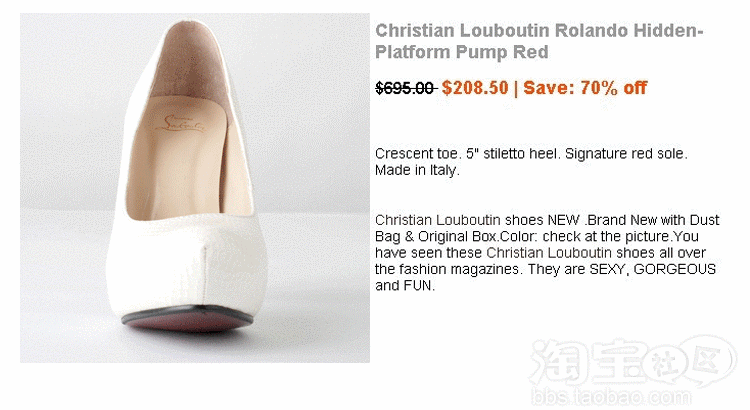Click the and FUN closing text
Image resolution: width=750 pixels, height=410 pixels.
(x=405, y=286)
